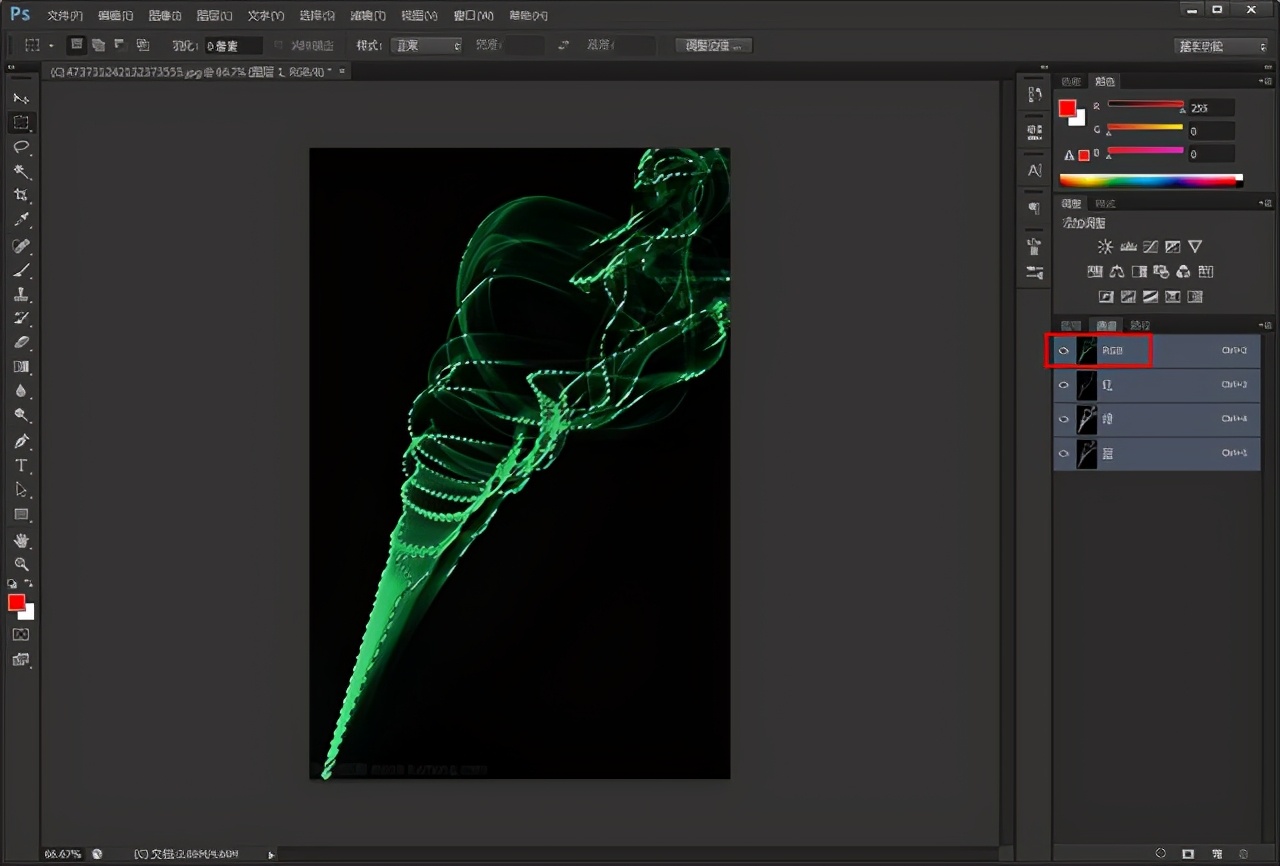Select the Rectangular Marquee tool
The height and width of the screenshot is (866, 1280).
click(x=21, y=123)
